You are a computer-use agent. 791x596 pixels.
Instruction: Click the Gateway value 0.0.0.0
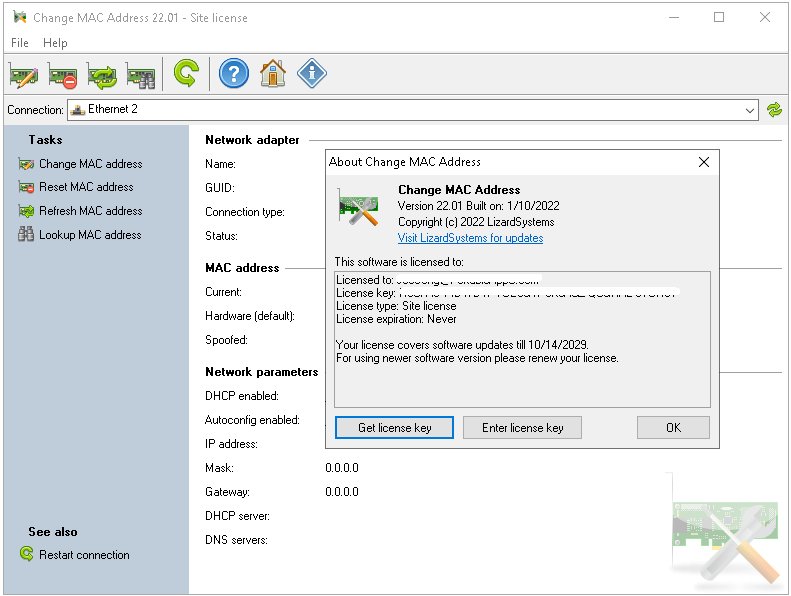(x=342, y=492)
